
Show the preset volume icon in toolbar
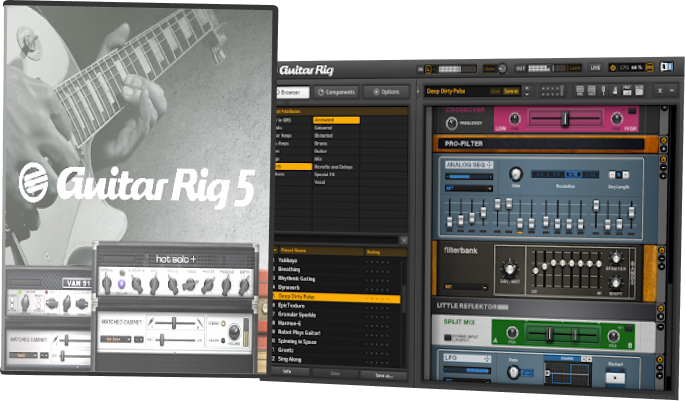pyautogui.click(x=627, y=90)
